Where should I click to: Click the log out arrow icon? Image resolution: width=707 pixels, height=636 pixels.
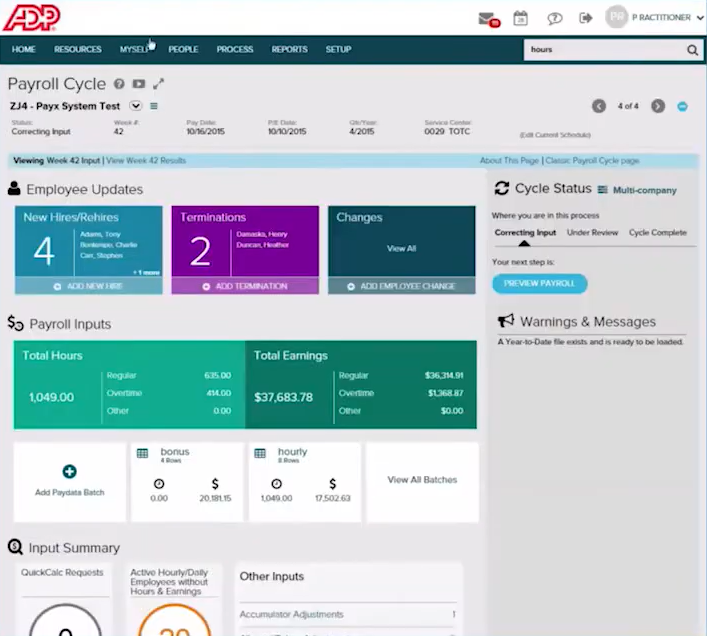(585, 18)
